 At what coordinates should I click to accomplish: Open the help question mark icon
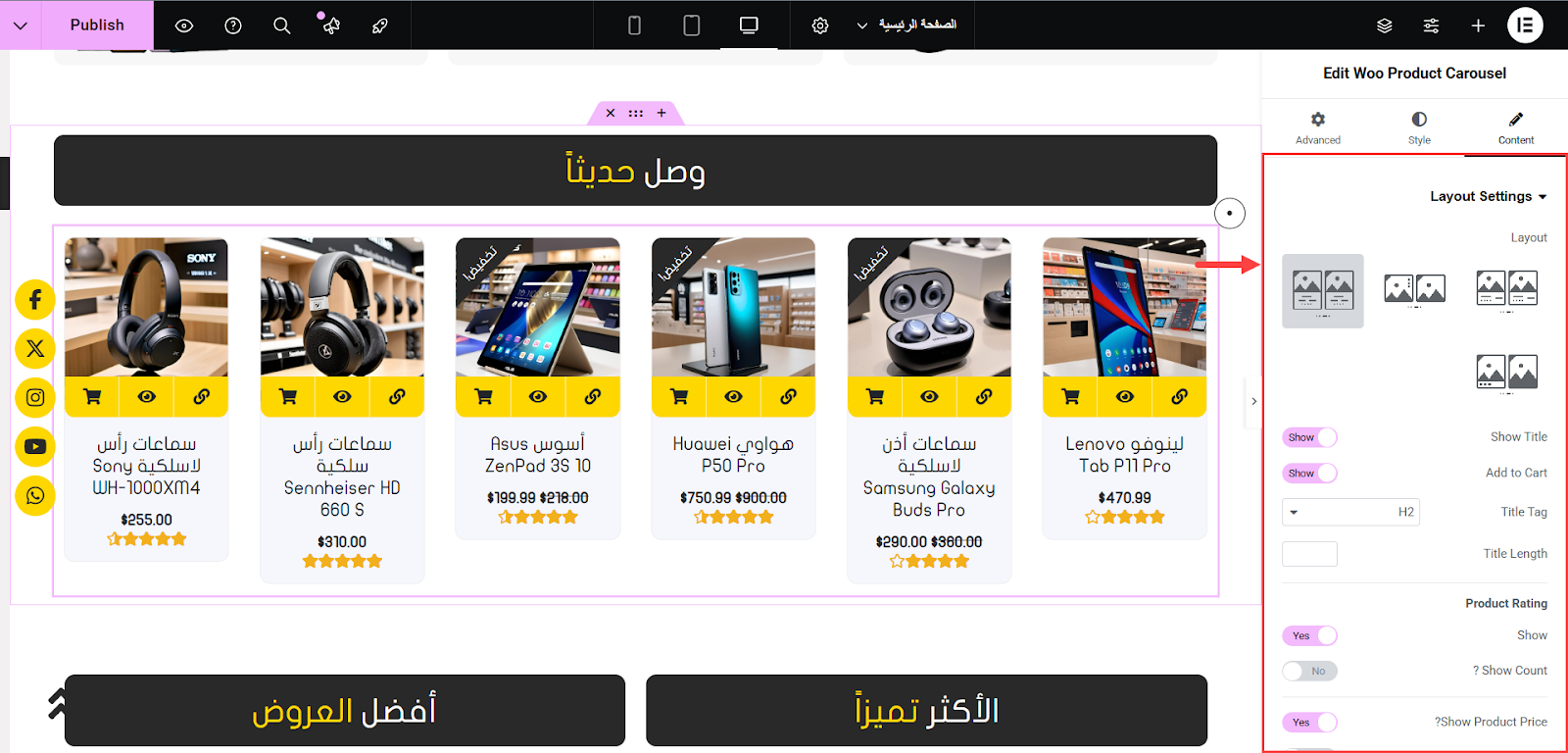[233, 25]
